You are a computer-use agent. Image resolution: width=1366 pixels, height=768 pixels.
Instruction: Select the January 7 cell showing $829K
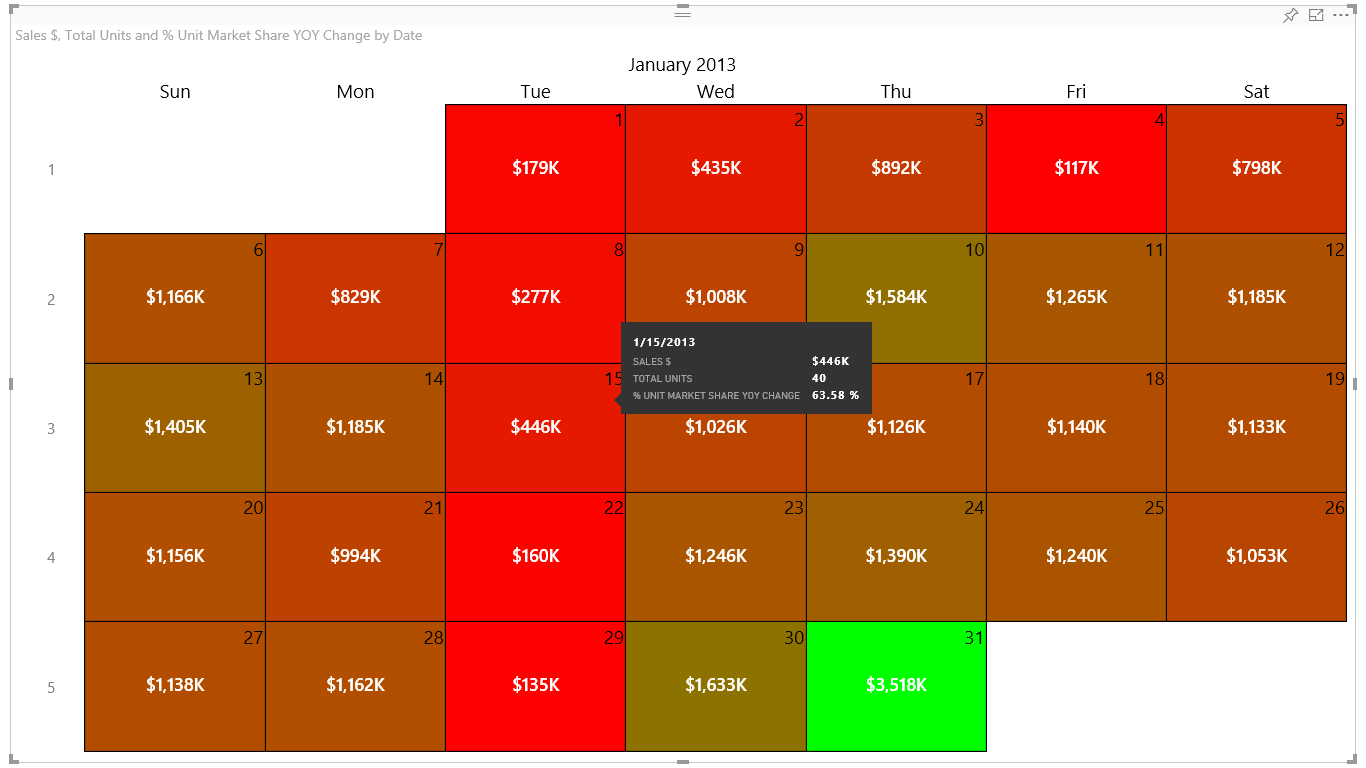point(355,298)
